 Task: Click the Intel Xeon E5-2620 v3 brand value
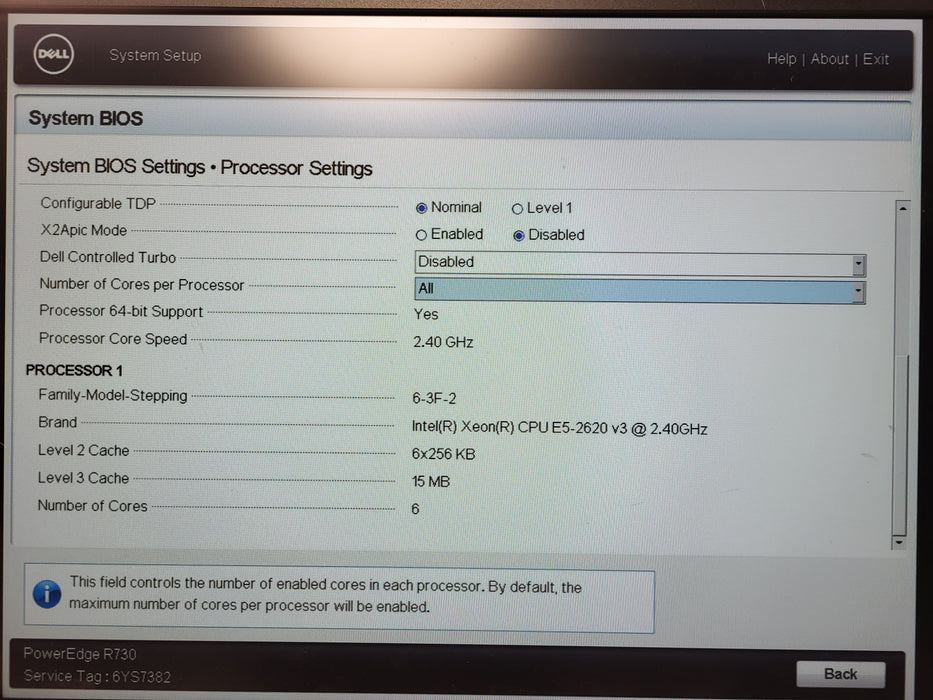click(559, 429)
